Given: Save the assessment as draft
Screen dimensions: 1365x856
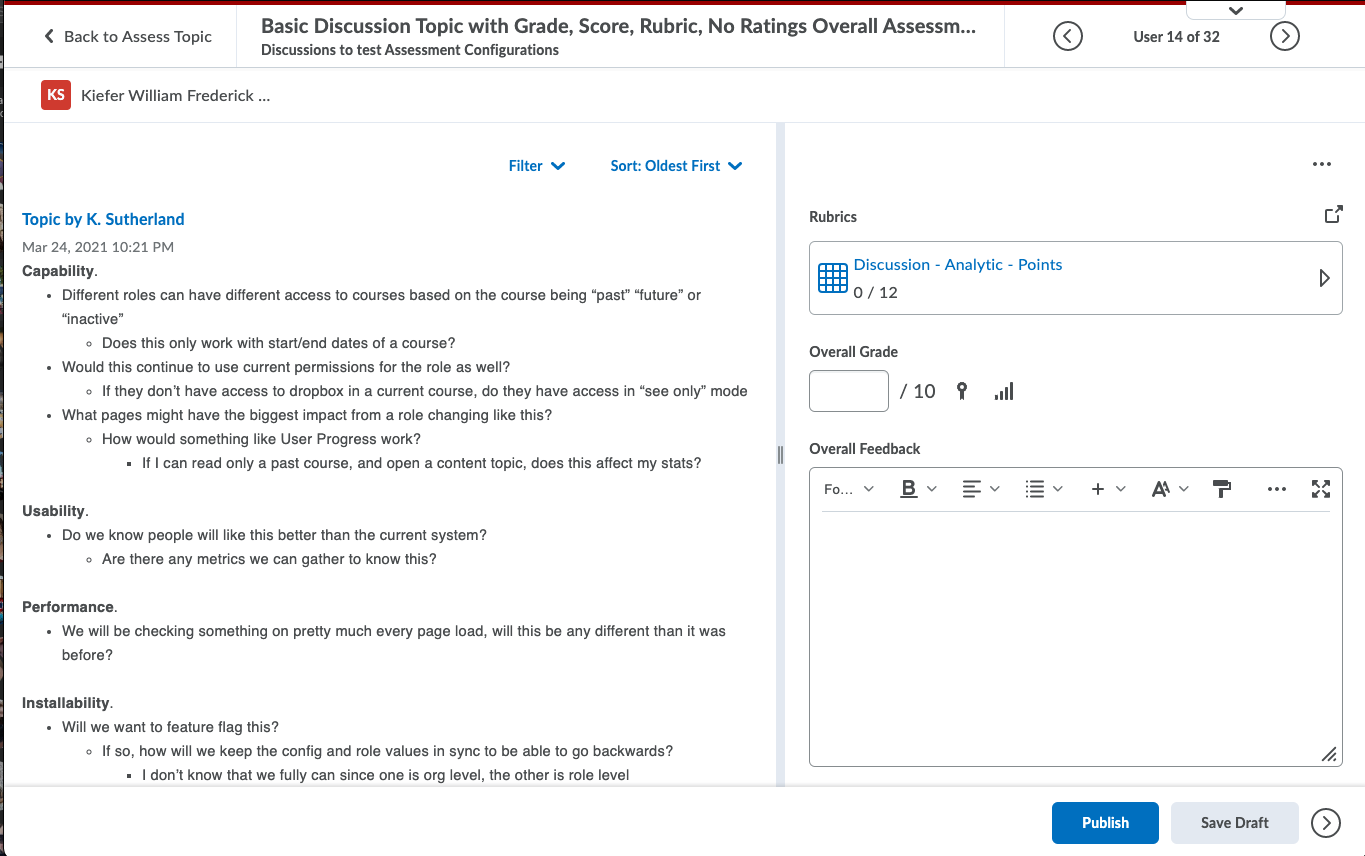Looking at the screenshot, I should click(1234, 822).
